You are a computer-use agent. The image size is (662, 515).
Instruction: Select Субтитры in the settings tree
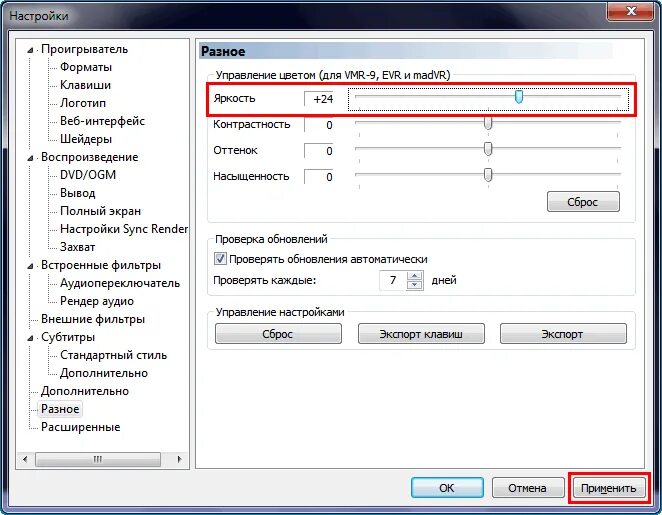pyautogui.click(x=68, y=337)
